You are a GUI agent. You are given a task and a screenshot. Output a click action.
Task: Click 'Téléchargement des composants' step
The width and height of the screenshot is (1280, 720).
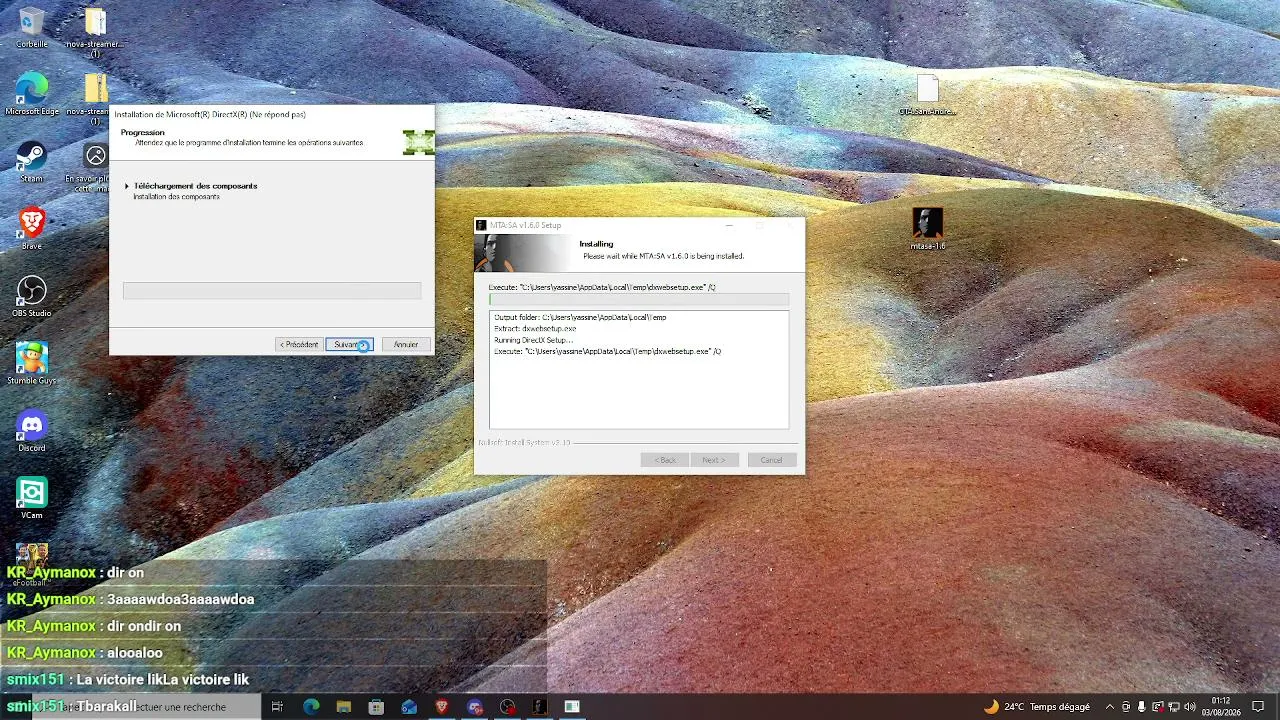click(x=195, y=186)
